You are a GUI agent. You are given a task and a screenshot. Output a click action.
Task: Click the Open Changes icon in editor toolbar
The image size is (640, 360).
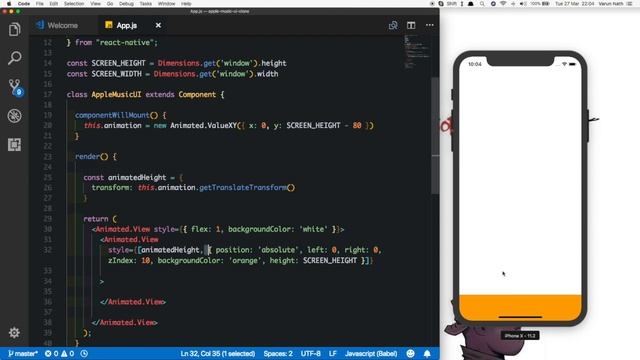(393, 25)
